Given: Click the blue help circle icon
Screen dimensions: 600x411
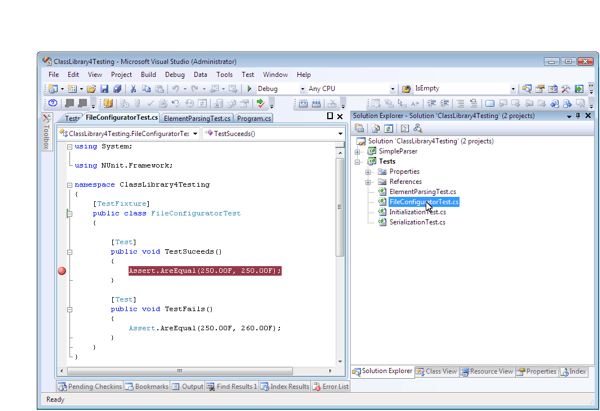Looking at the screenshot, I should (x=53, y=103).
